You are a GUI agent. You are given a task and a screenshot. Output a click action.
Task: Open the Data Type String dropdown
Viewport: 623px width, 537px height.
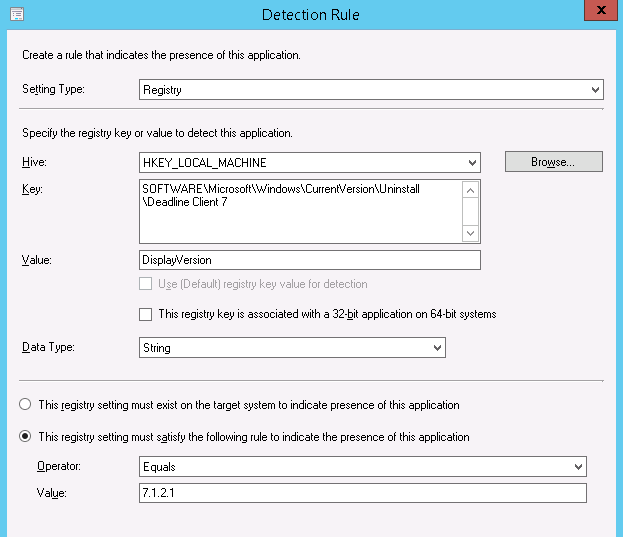click(292, 348)
